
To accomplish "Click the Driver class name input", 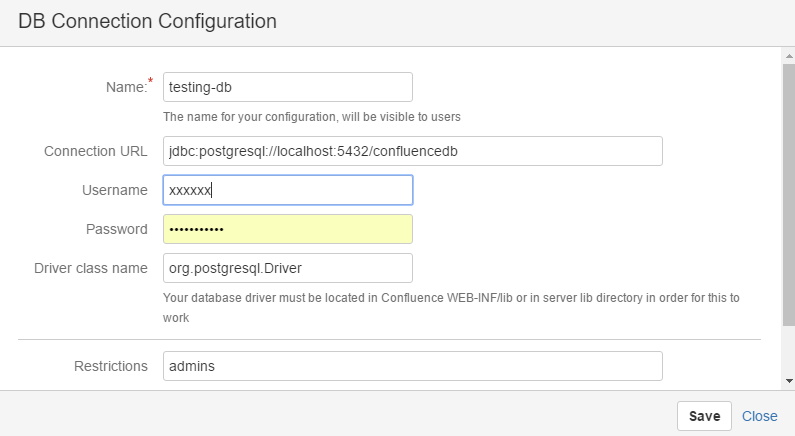I will pos(287,268).
